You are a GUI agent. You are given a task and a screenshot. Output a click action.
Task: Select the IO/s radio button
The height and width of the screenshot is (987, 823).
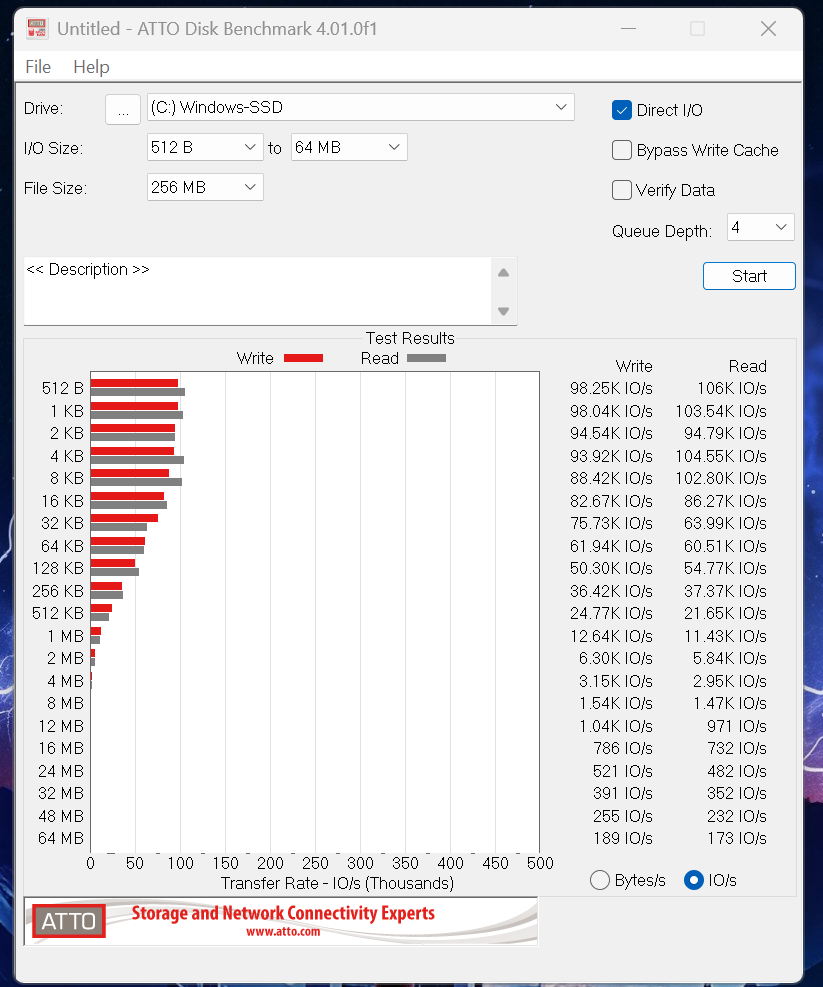(x=693, y=880)
